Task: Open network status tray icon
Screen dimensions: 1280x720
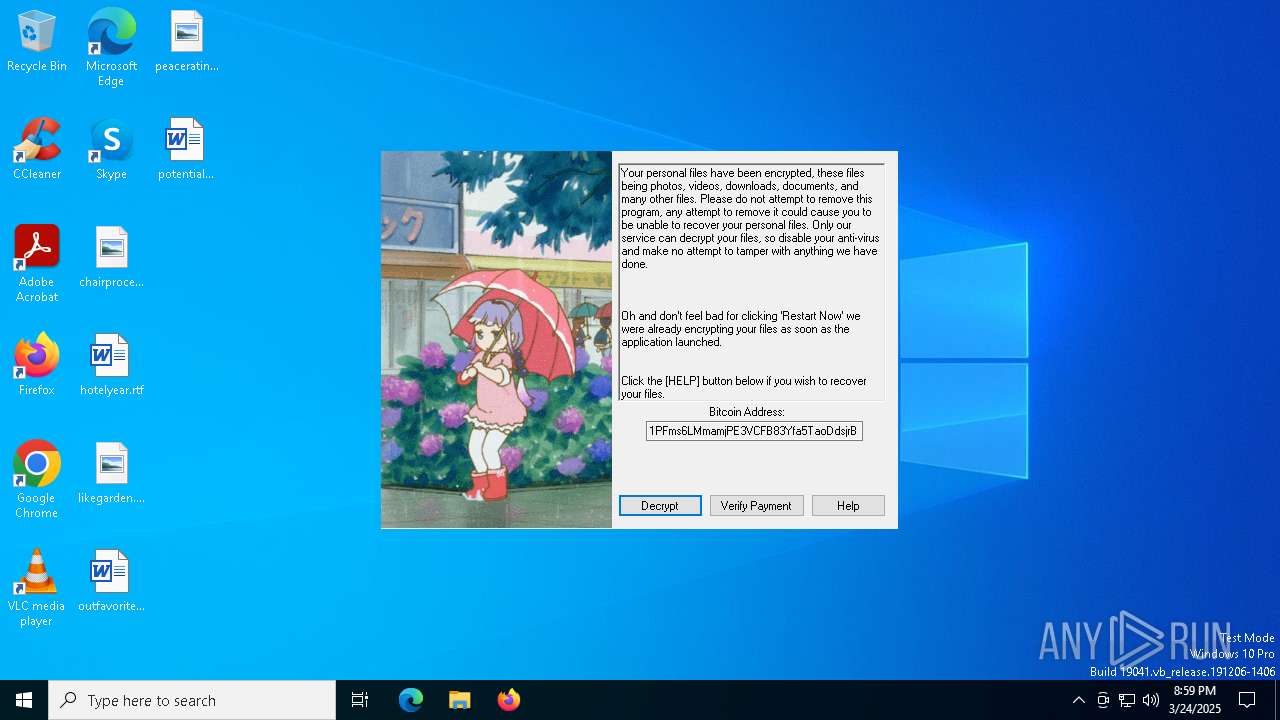Action: [1127, 700]
